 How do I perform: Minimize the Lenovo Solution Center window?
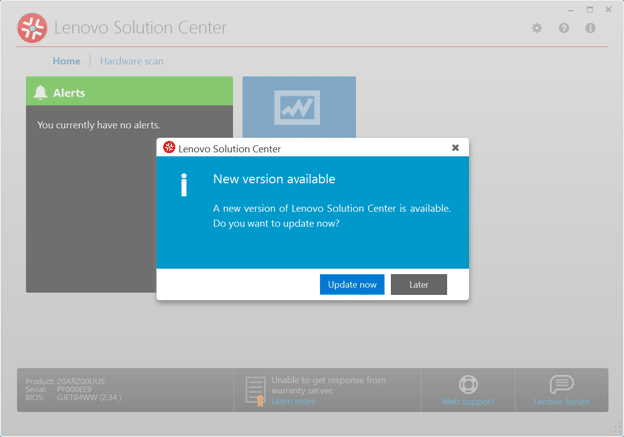click(x=571, y=10)
